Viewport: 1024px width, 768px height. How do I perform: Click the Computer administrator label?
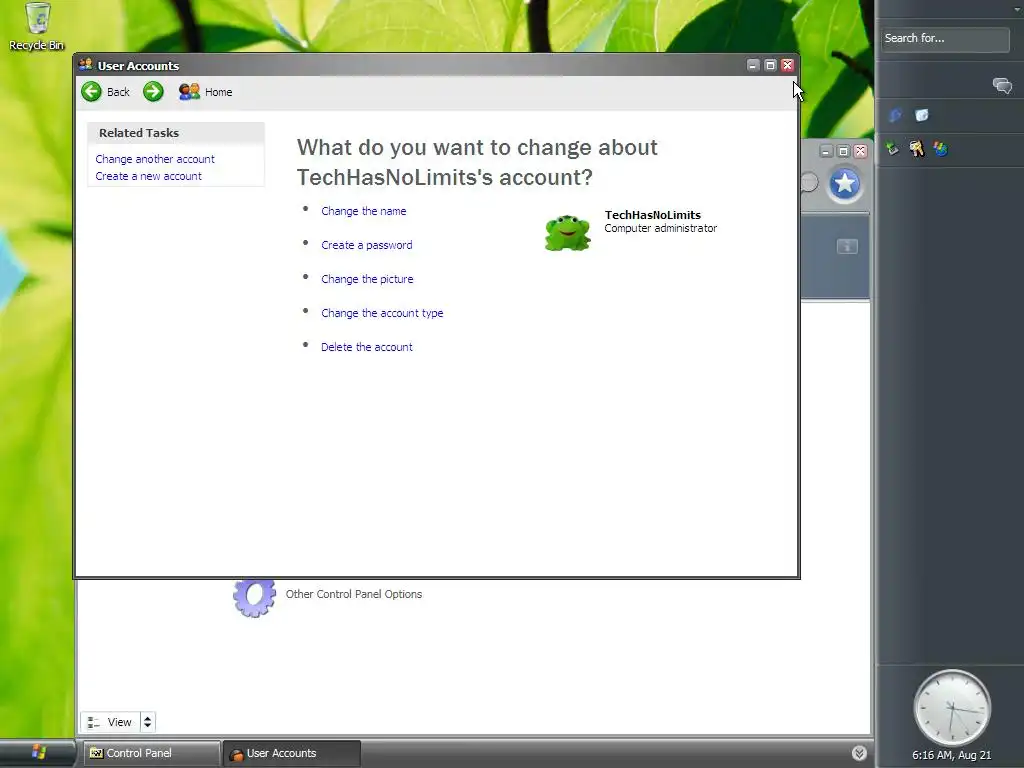[x=660, y=228]
